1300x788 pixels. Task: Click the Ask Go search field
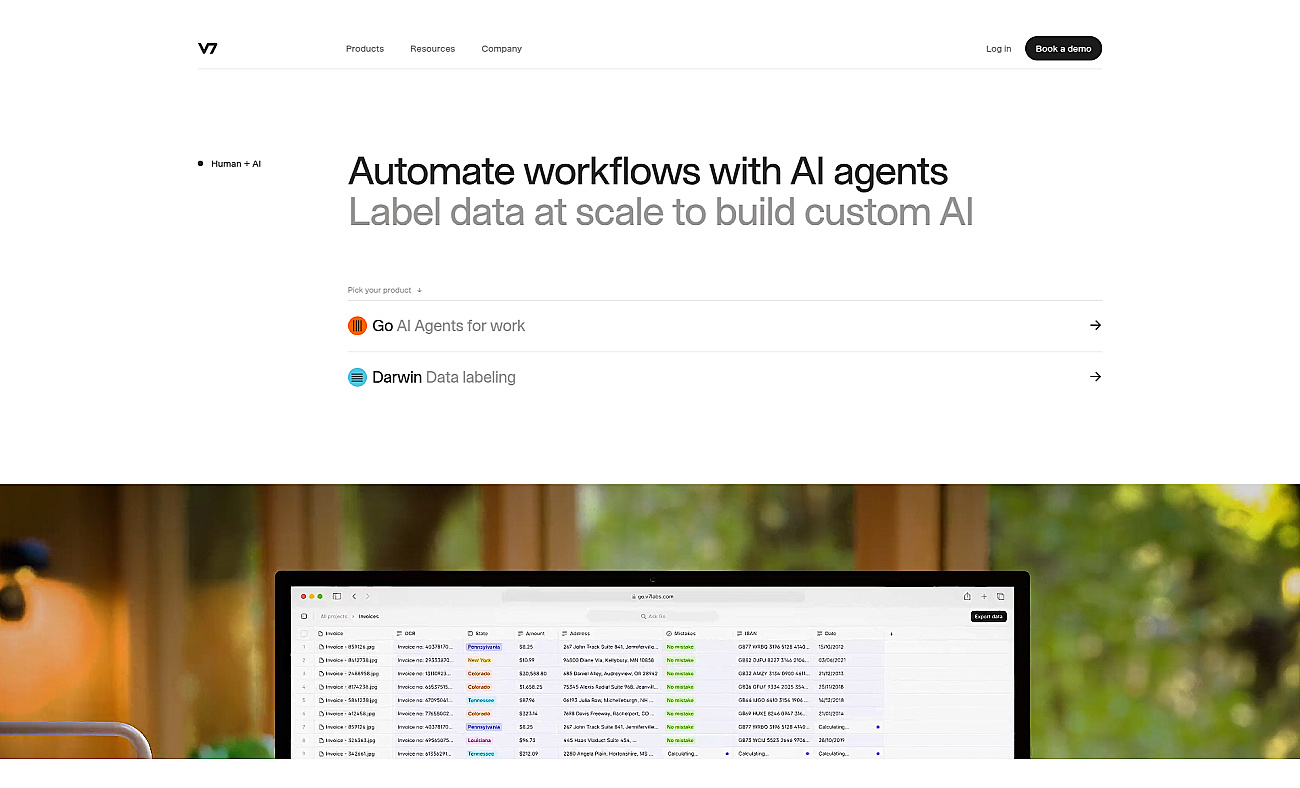[x=652, y=616]
